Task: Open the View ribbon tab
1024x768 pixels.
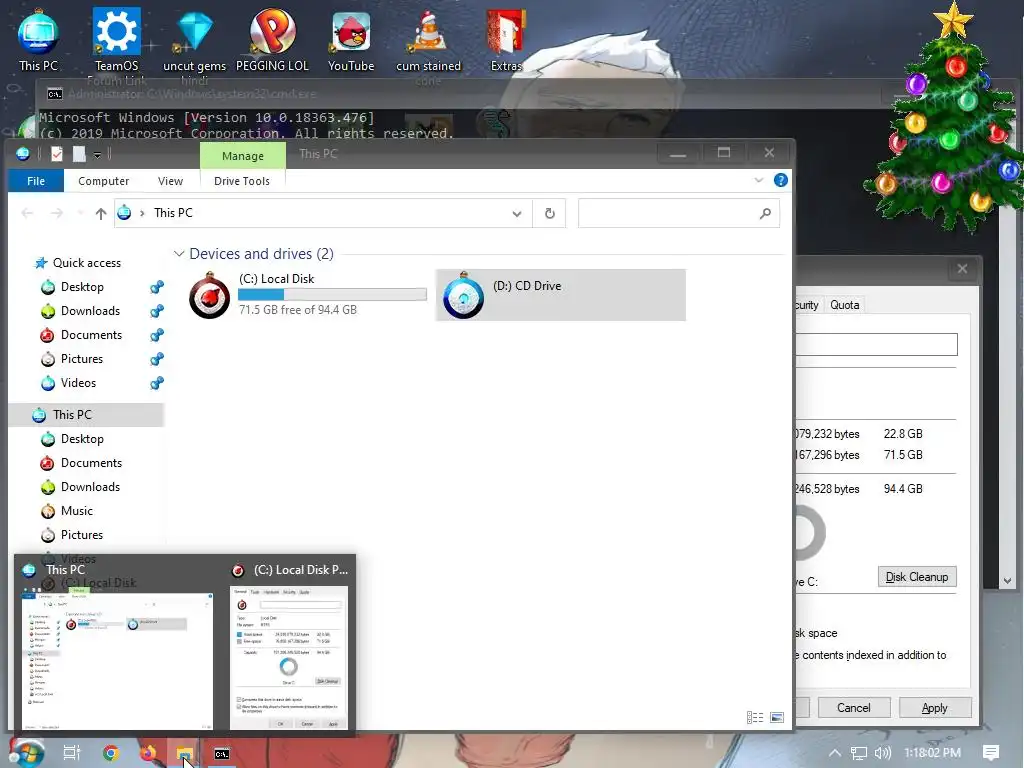Action: pos(170,181)
